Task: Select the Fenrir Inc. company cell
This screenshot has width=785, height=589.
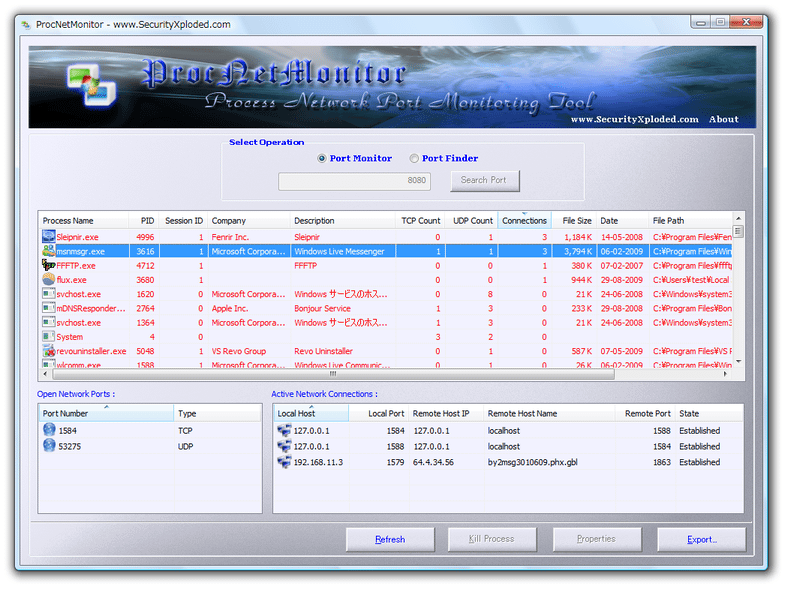Action: pyautogui.click(x=230, y=237)
